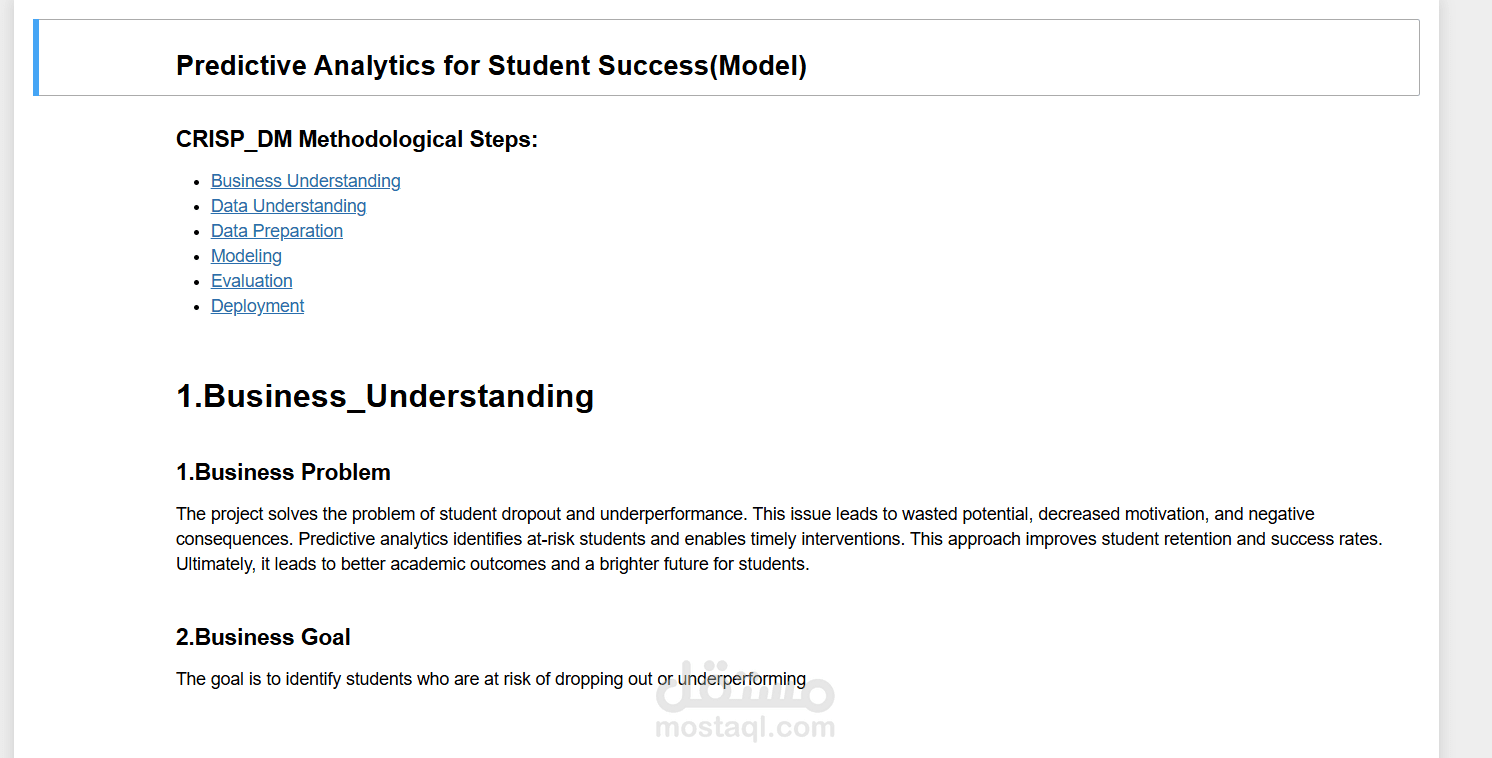The height and width of the screenshot is (758, 1492).
Task: Click empty space inside the title cell
Action: point(1100,60)
